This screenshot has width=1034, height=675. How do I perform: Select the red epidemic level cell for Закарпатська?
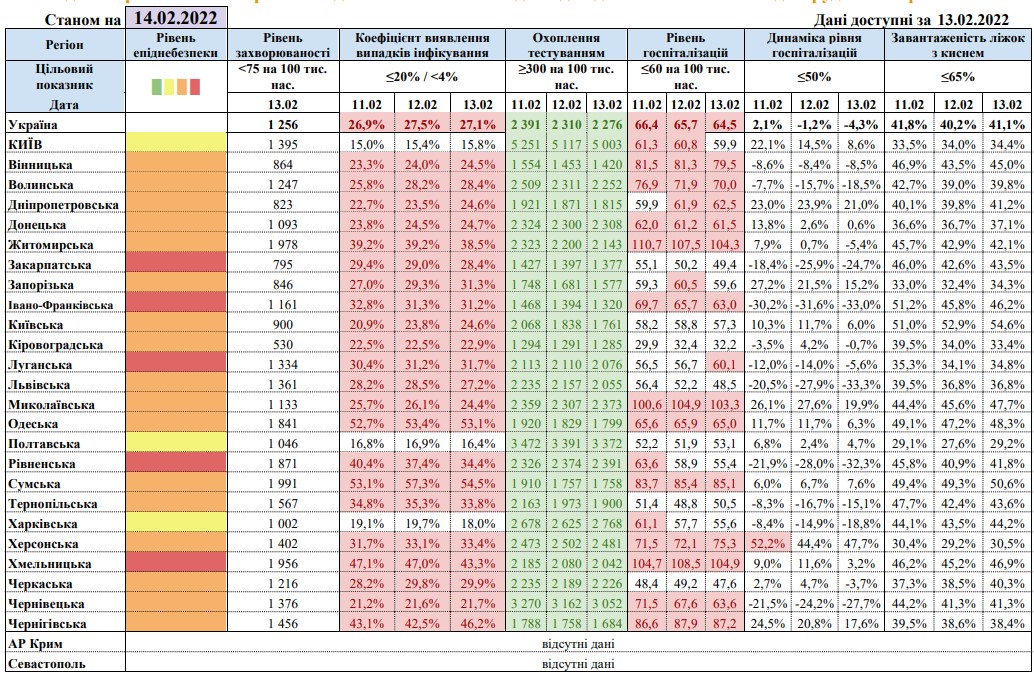click(x=176, y=265)
